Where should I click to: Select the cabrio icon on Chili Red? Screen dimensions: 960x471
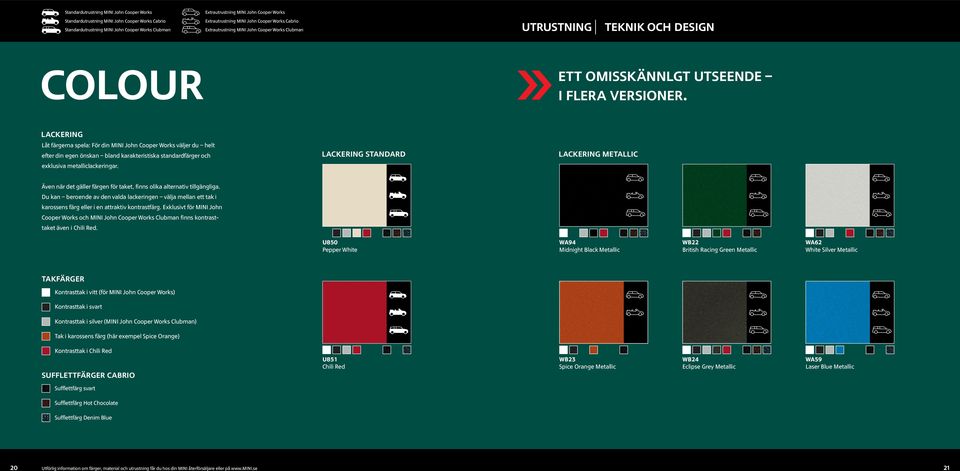click(398, 312)
